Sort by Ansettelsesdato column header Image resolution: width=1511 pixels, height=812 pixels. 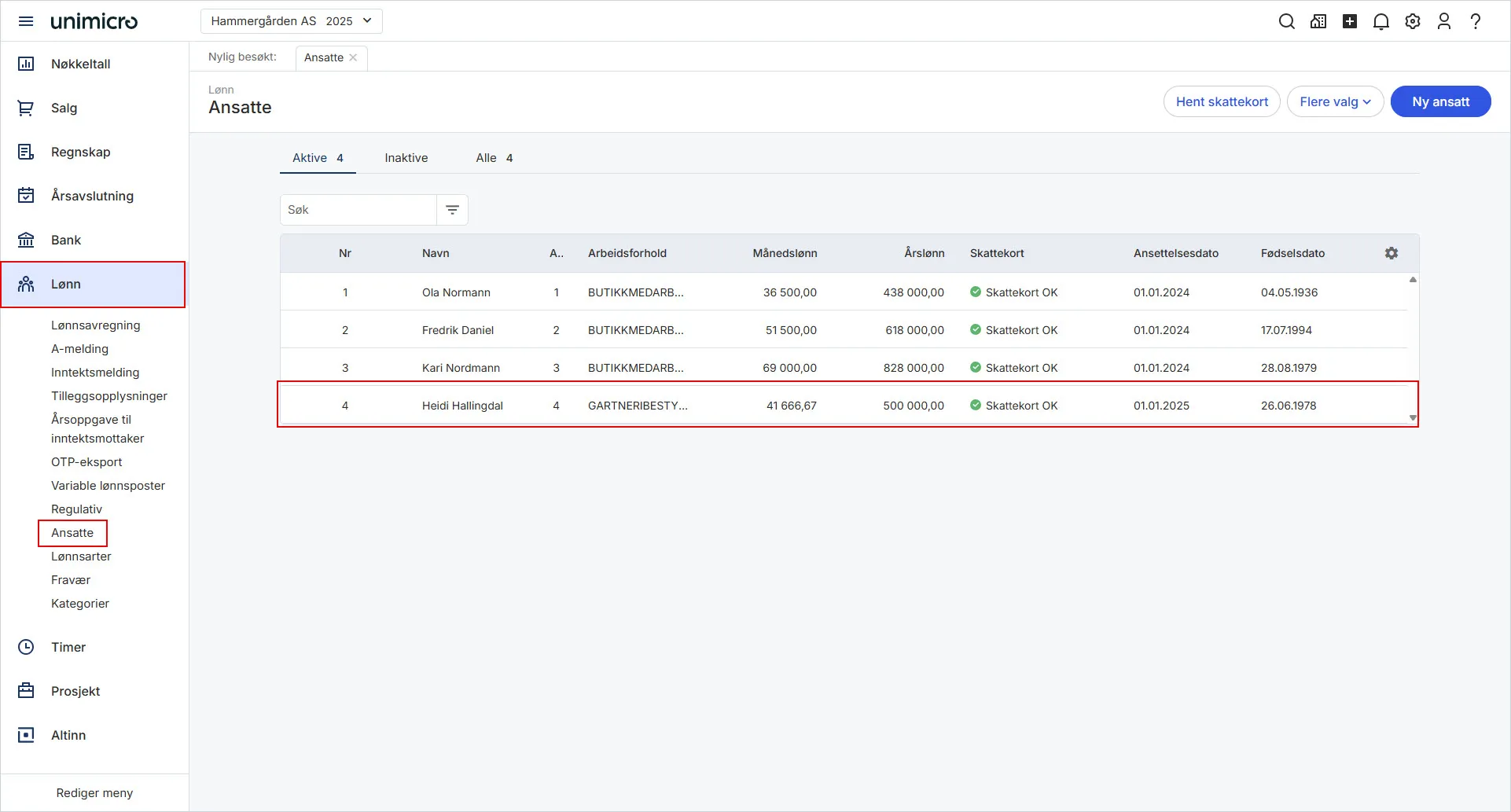point(1176,253)
